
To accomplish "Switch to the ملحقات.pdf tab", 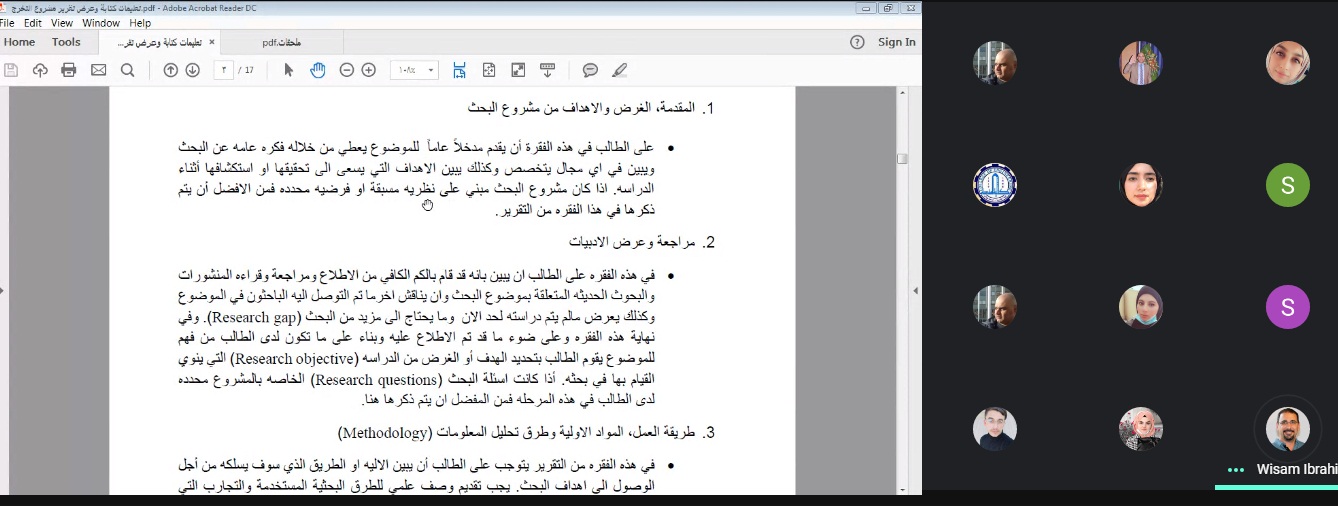I will pos(282,42).
